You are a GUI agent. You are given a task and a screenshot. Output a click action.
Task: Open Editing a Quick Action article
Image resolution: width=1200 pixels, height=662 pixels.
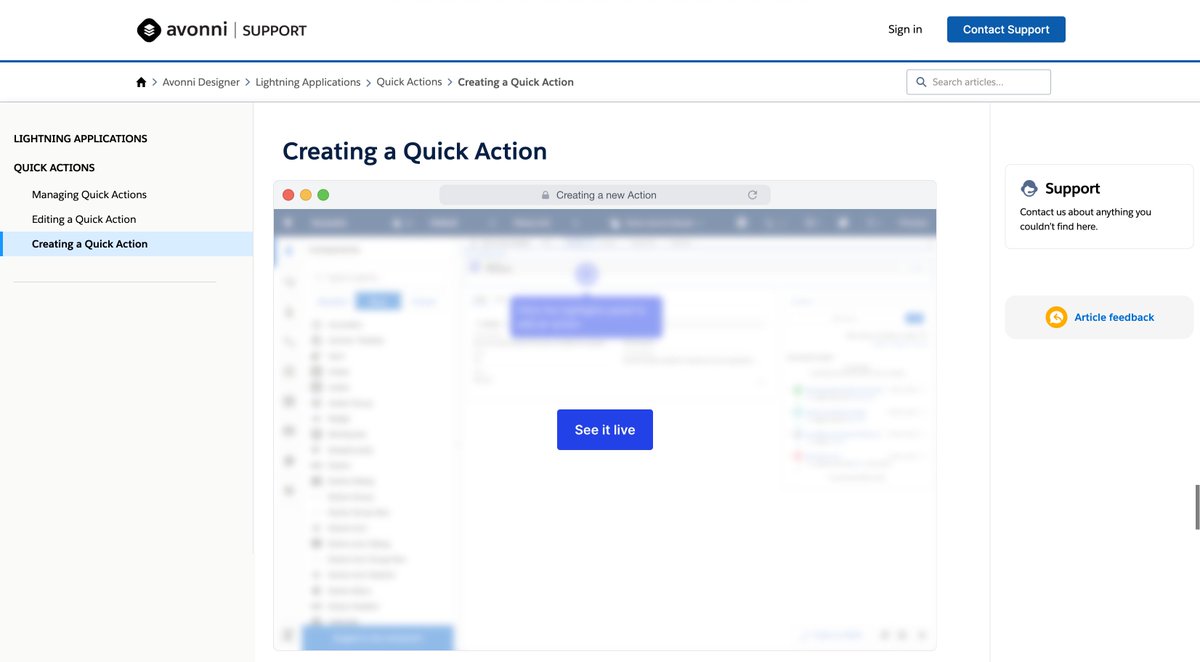pos(84,219)
